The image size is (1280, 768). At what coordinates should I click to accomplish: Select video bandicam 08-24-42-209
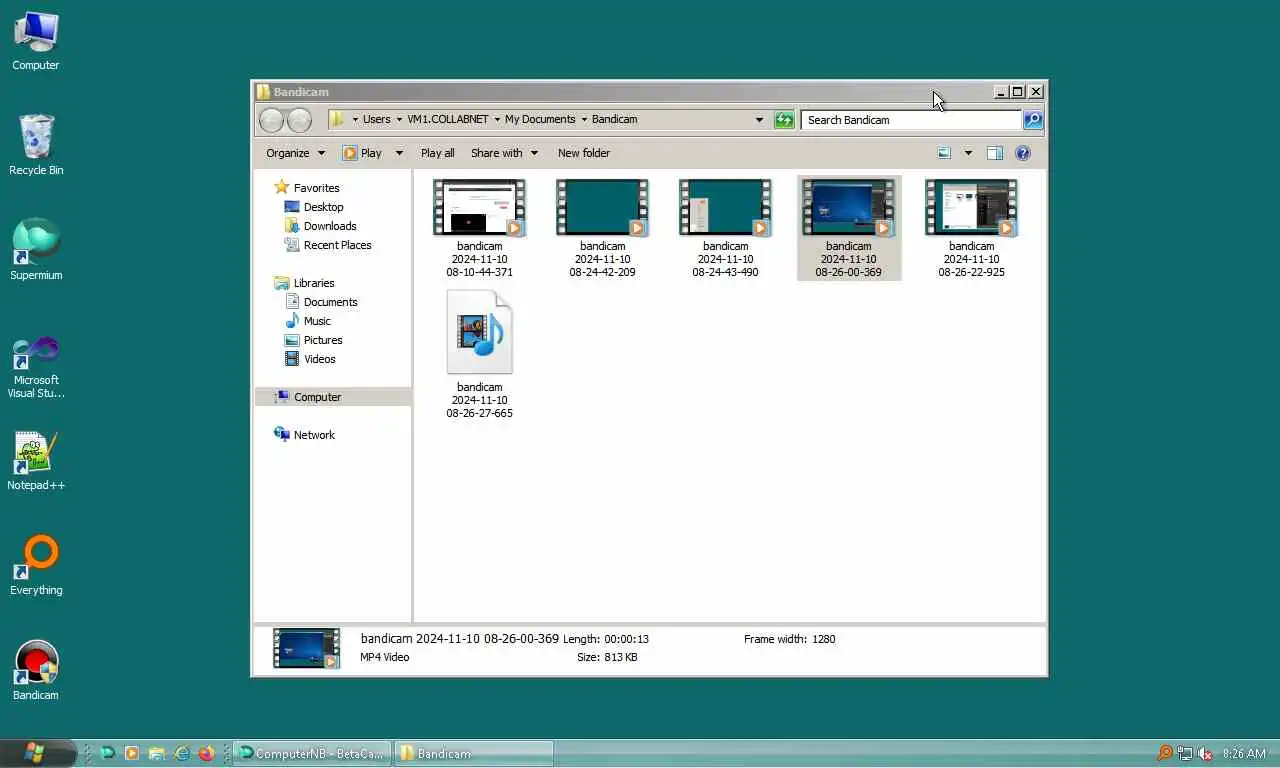(602, 228)
